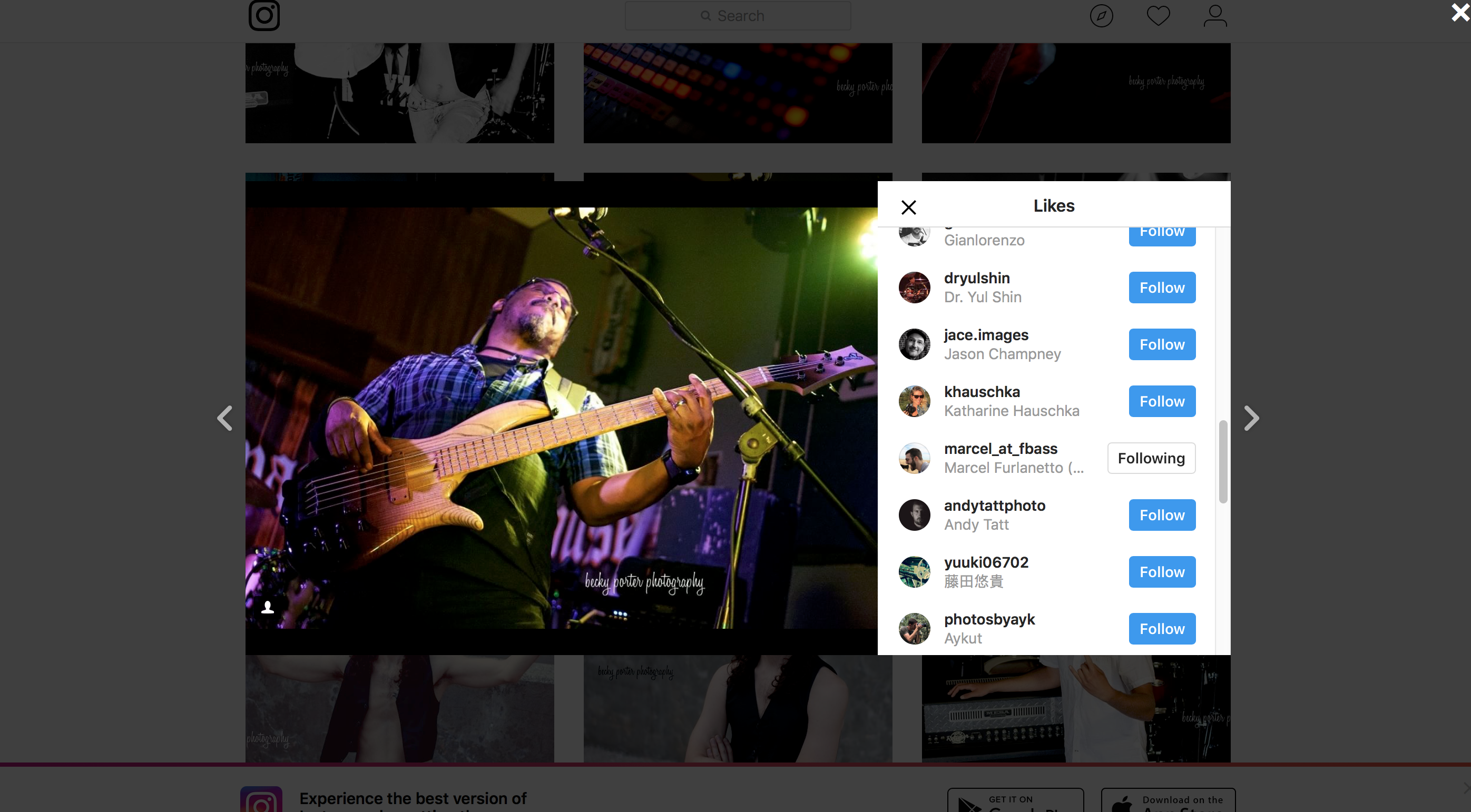Click the Instagram logo home icon
The height and width of the screenshot is (812, 1471).
(x=264, y=15)
